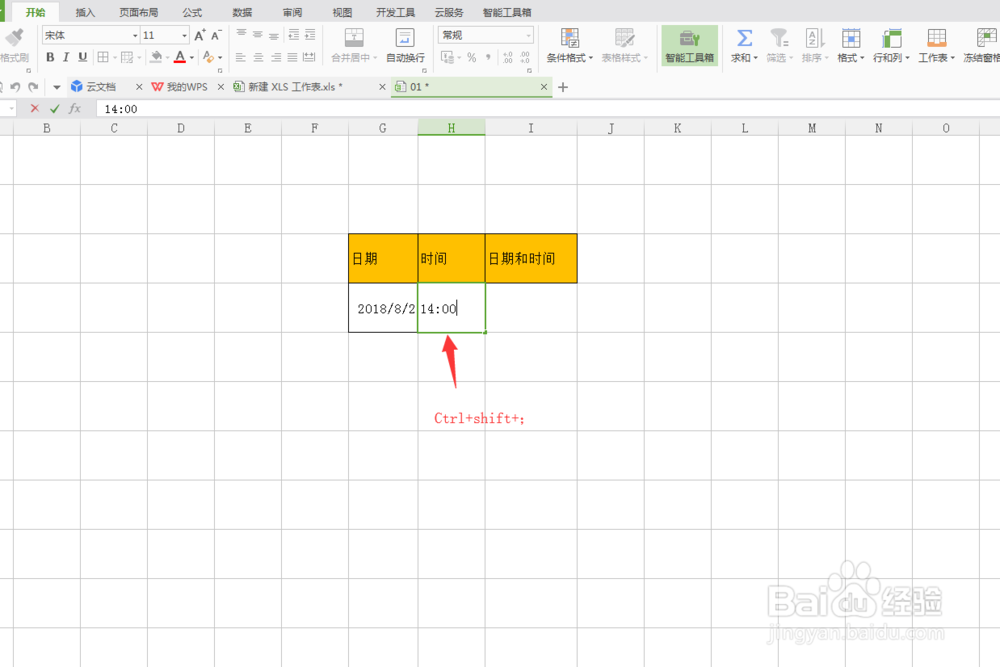Click the undo arrow icon
Viewport: 1000px width, 667px height.
point(16,87)
